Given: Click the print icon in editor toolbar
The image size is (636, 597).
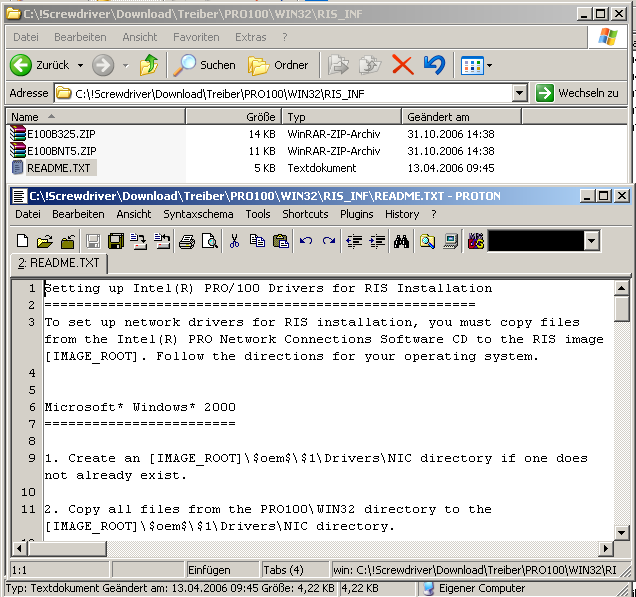Looking at the screenshot, I should (186, 241).
